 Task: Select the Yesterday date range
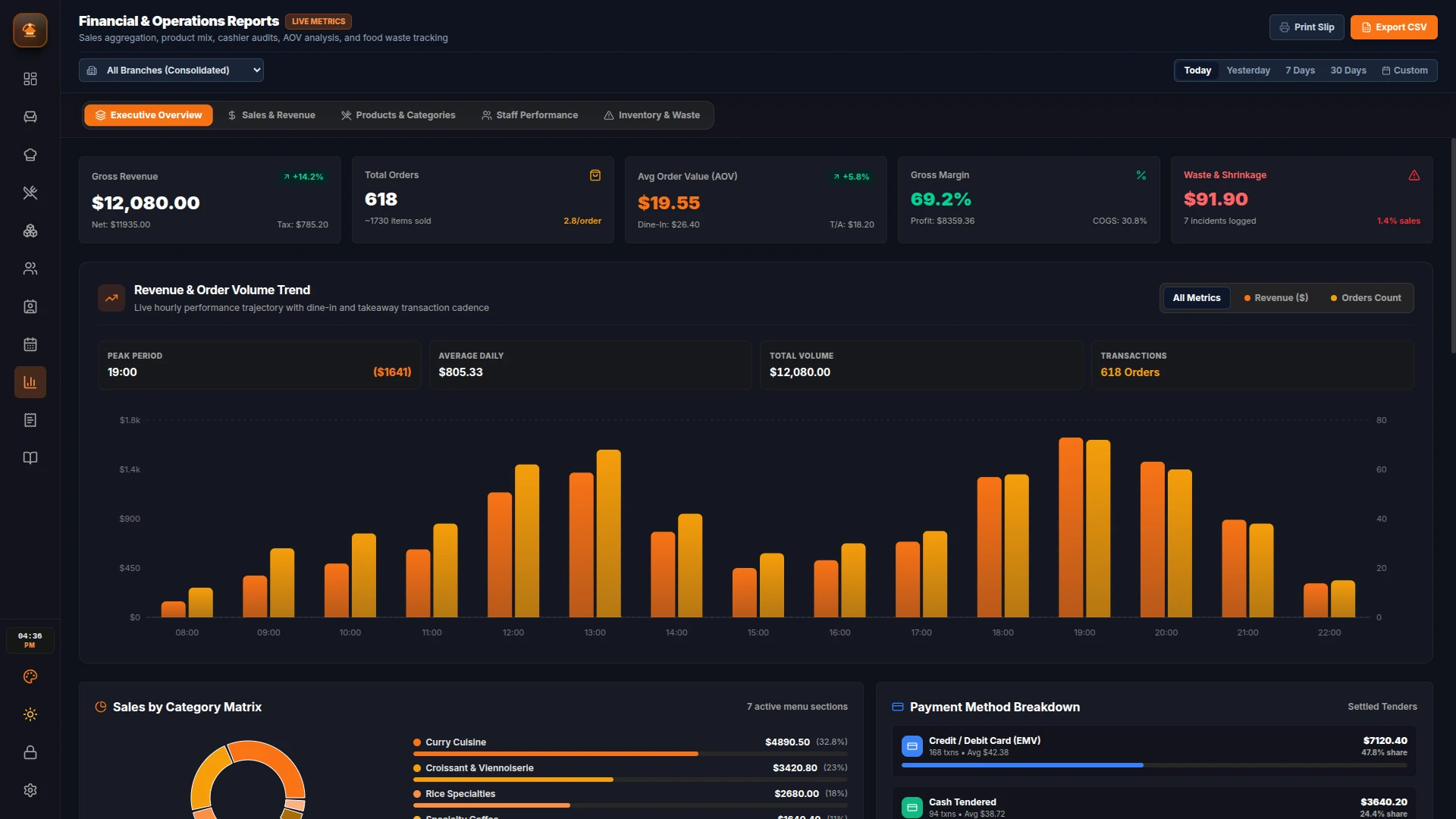tap(1247, 71)
